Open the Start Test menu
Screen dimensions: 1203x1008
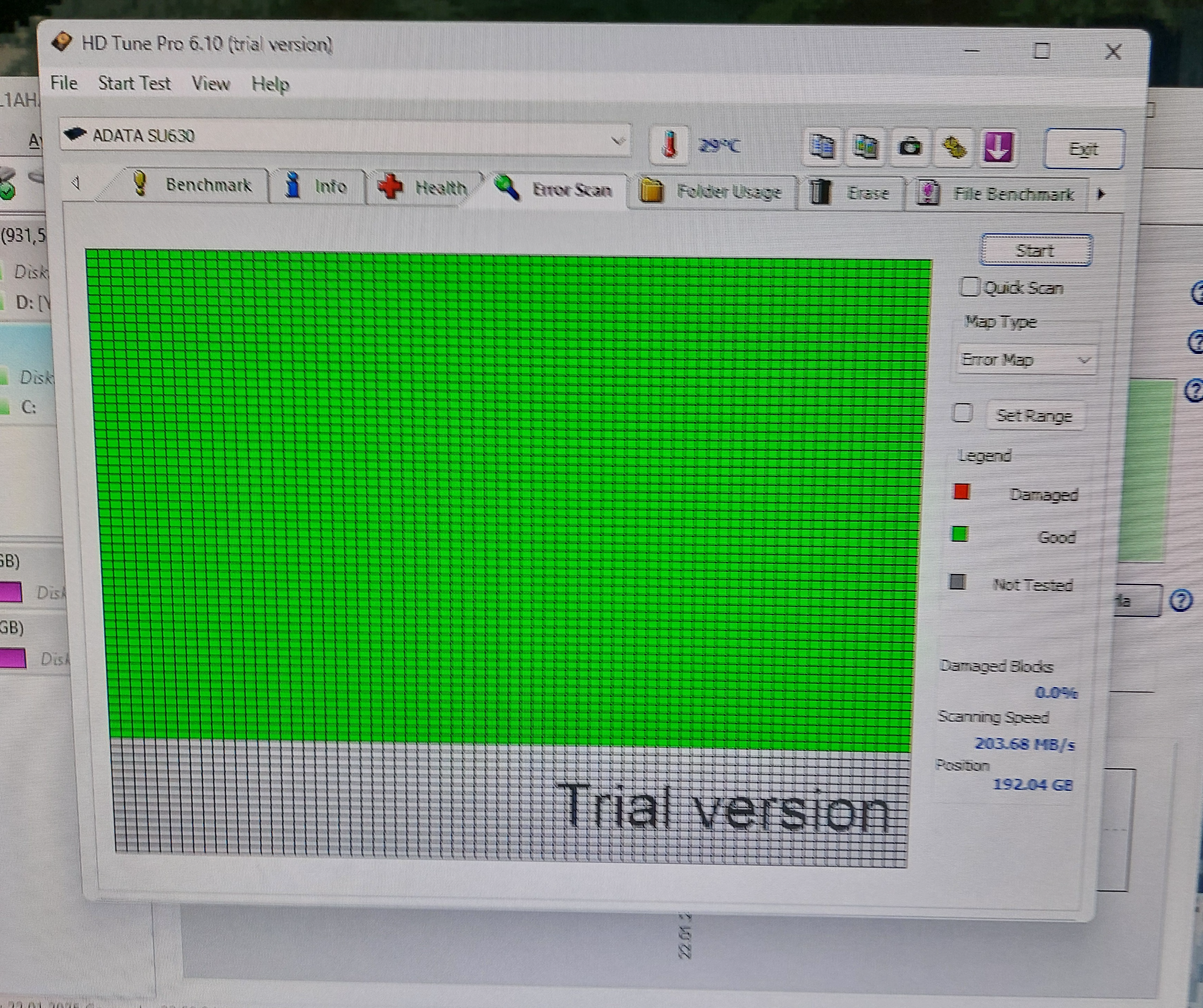[134, 84]
